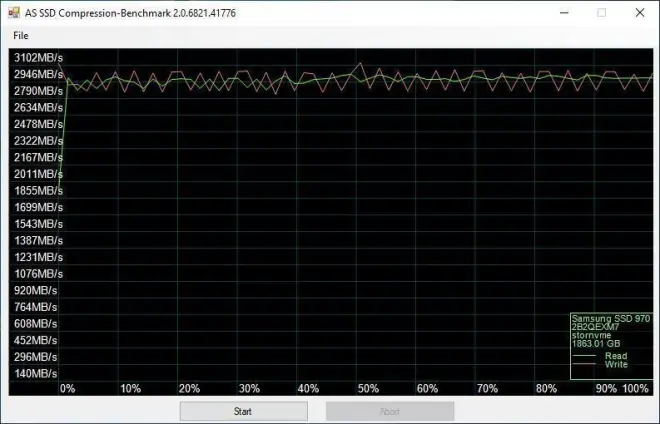Click the stornvme driver label
Screen dimensions: 660x424
(592, 337)
